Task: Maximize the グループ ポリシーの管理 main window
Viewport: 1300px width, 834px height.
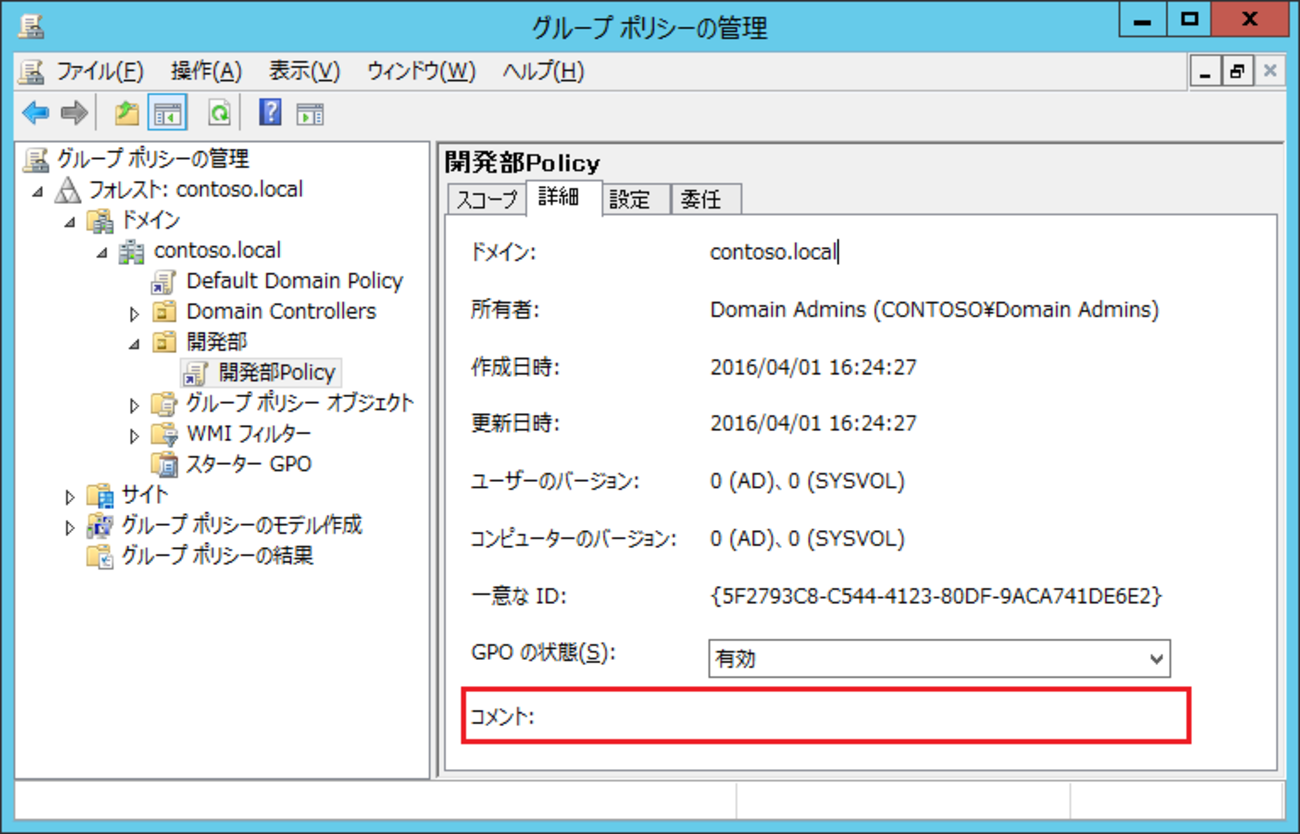Action: click(1190, 21)
